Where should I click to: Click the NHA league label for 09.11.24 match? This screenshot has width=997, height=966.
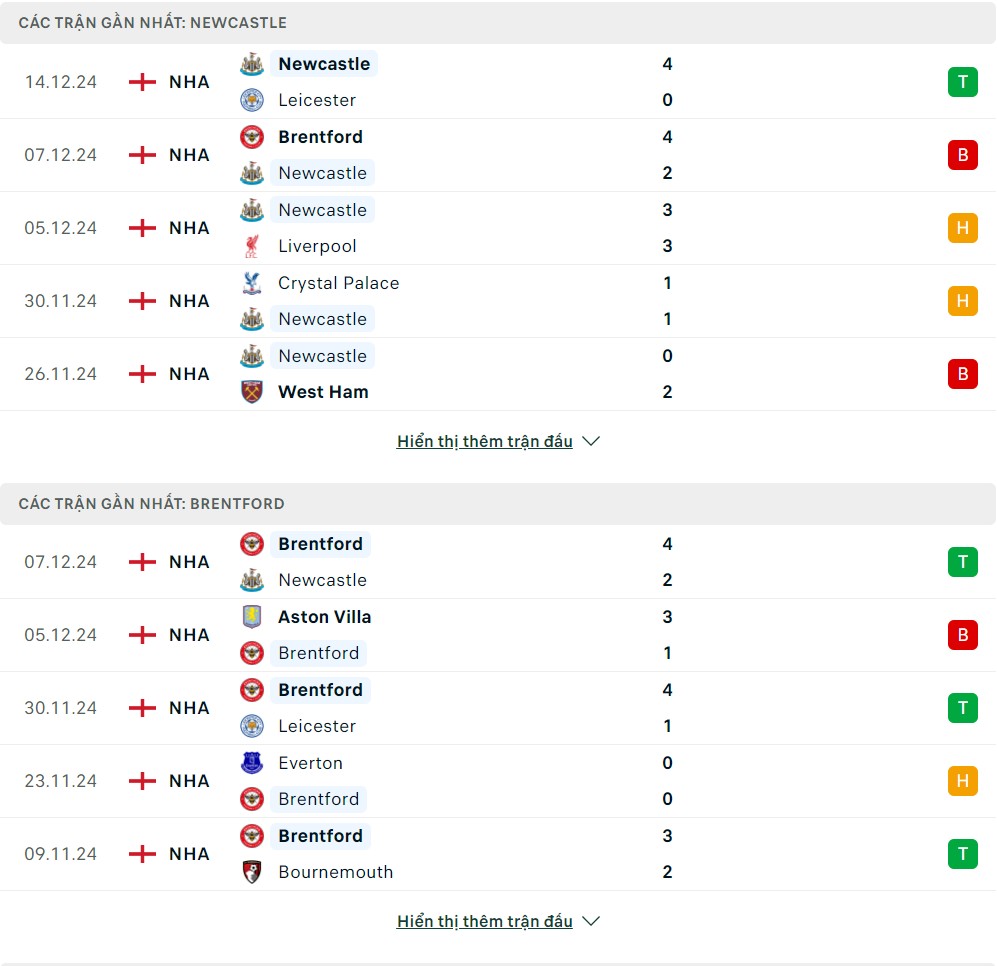189,854
